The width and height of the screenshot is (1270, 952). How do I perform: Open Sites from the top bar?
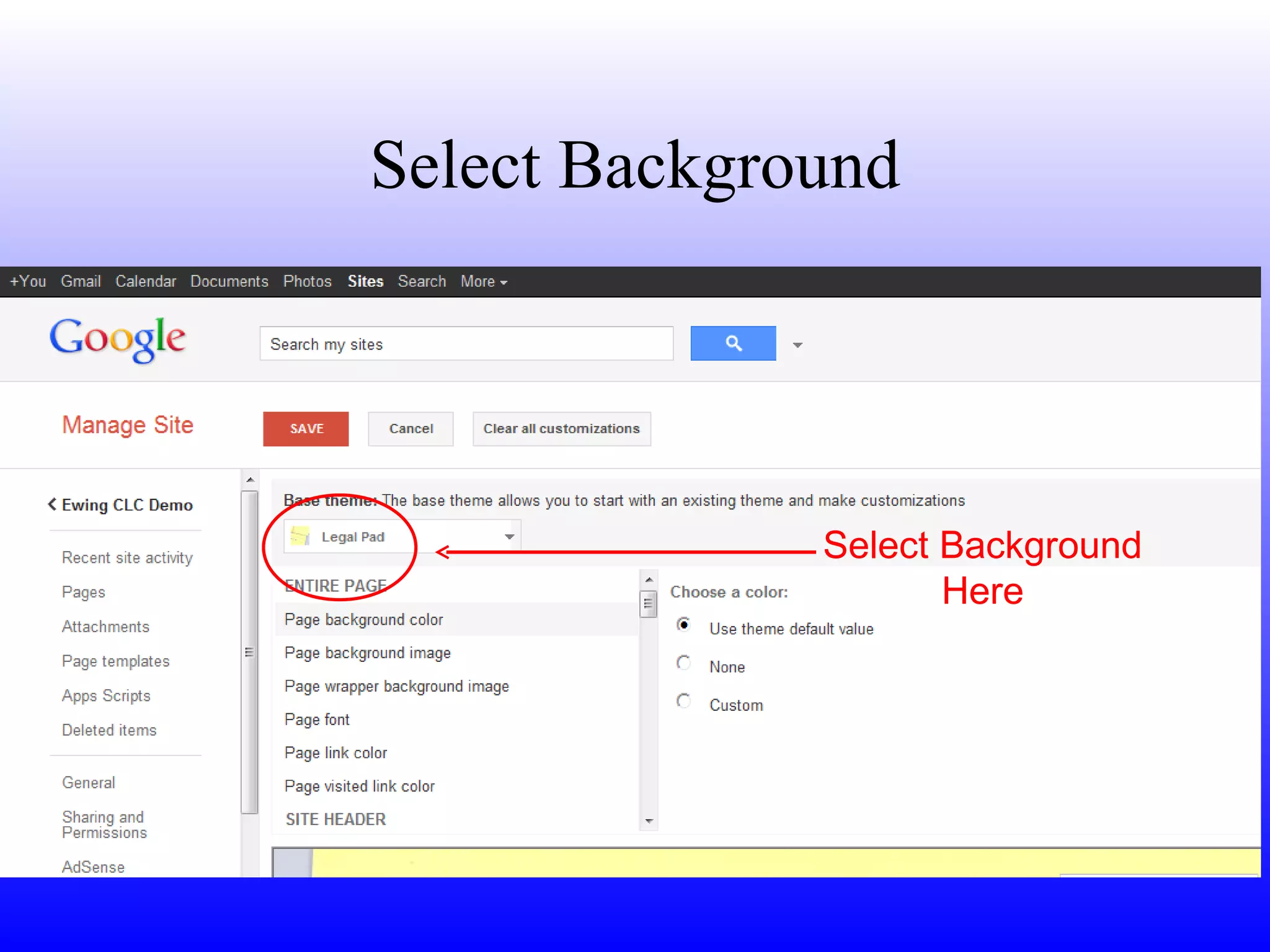[366, 281]
